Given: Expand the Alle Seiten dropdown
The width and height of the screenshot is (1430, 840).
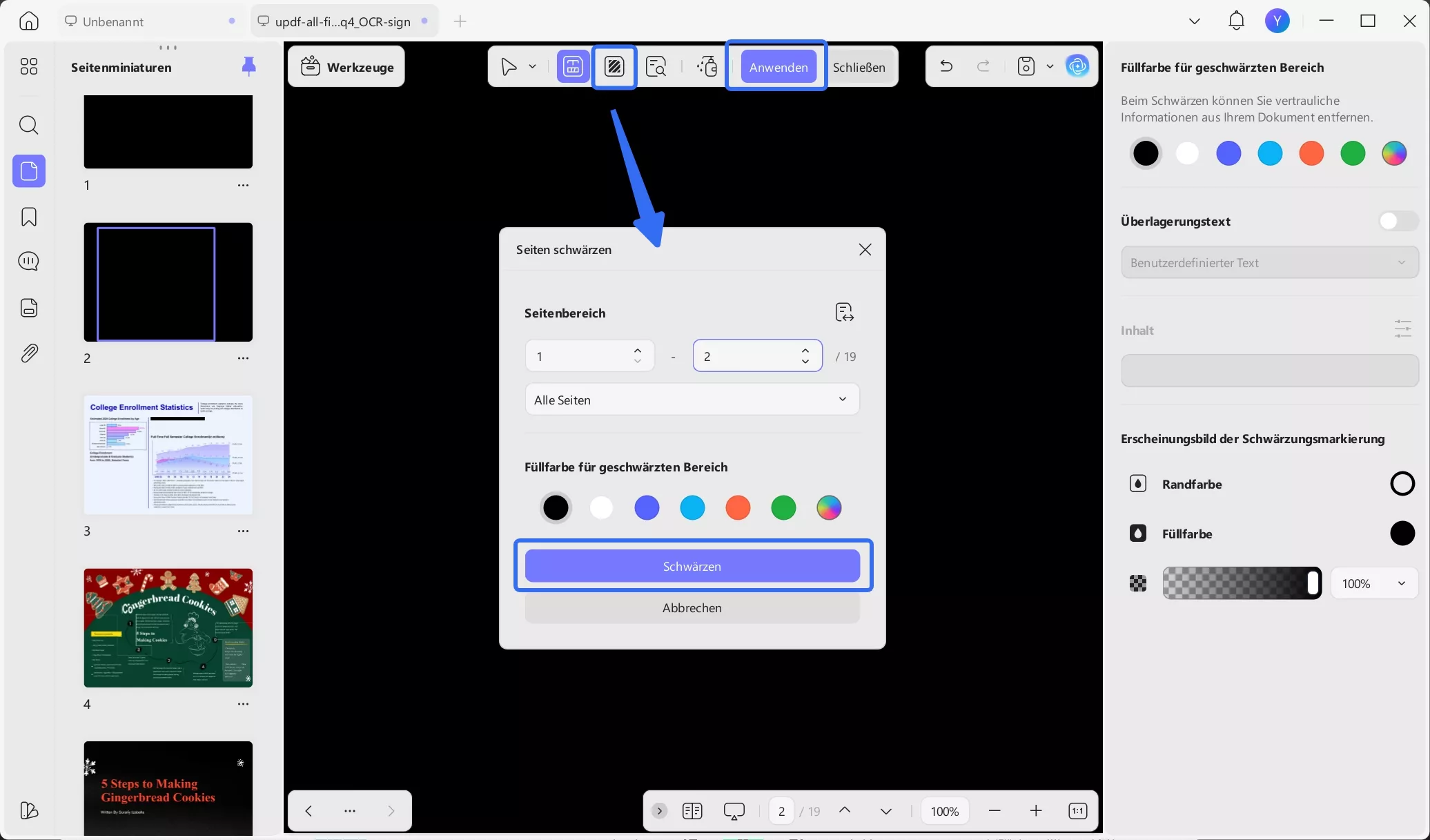Looking at the screenshot, I should click(692, 400).
